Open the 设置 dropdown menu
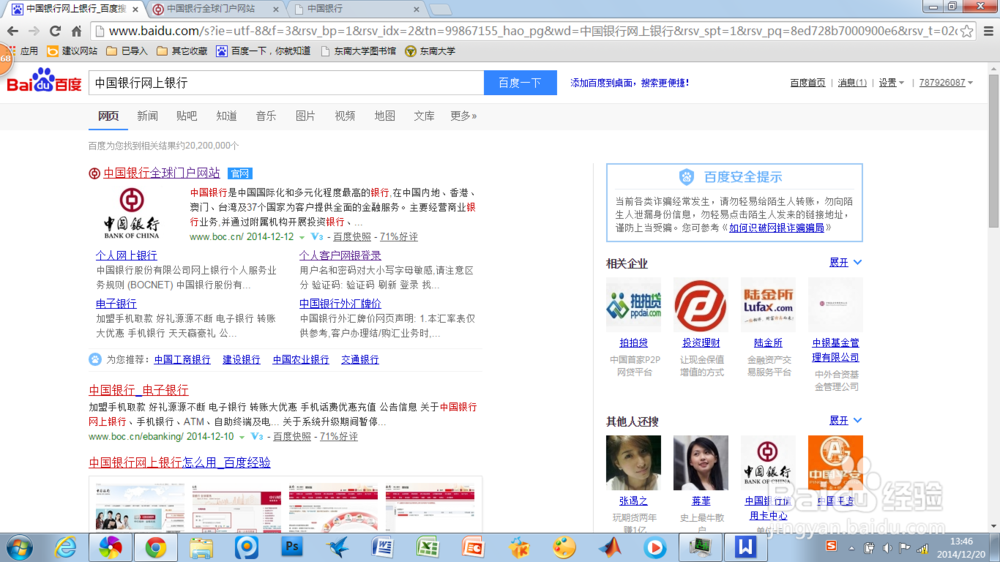The width and height of the screenshot is (1000, 562). (891, 82)
